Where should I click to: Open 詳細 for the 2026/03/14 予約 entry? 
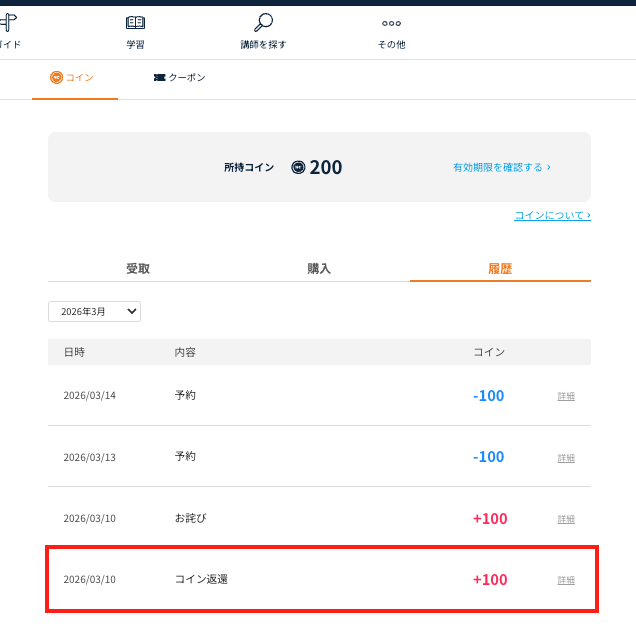coord(566,396)
